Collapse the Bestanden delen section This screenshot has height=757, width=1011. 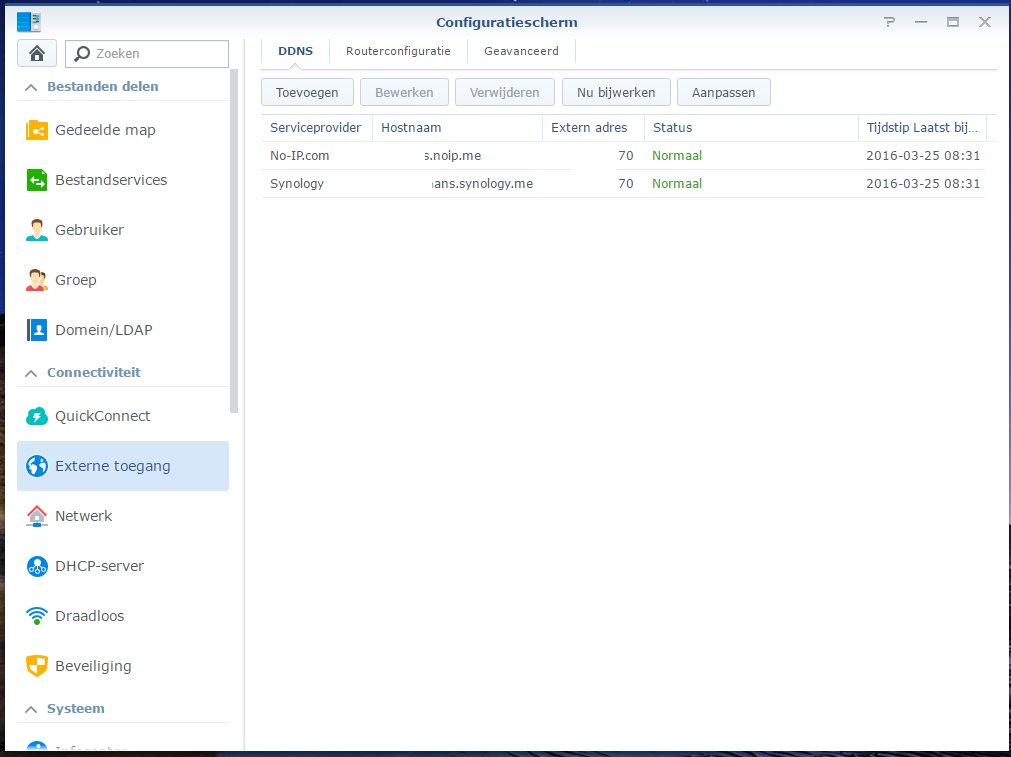click(31, 87)
